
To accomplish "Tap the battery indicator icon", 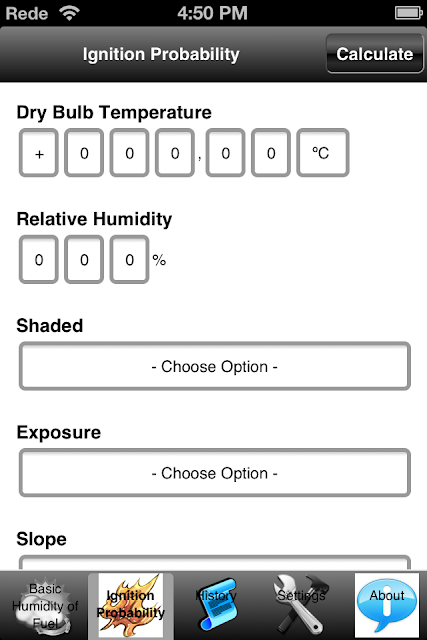I will click(x=409, y=13).
